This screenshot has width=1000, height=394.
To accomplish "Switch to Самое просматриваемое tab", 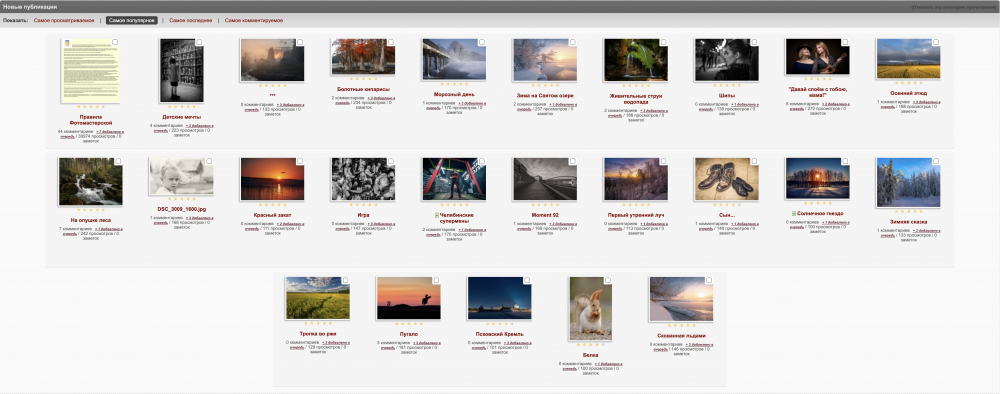I will [64, 20].
